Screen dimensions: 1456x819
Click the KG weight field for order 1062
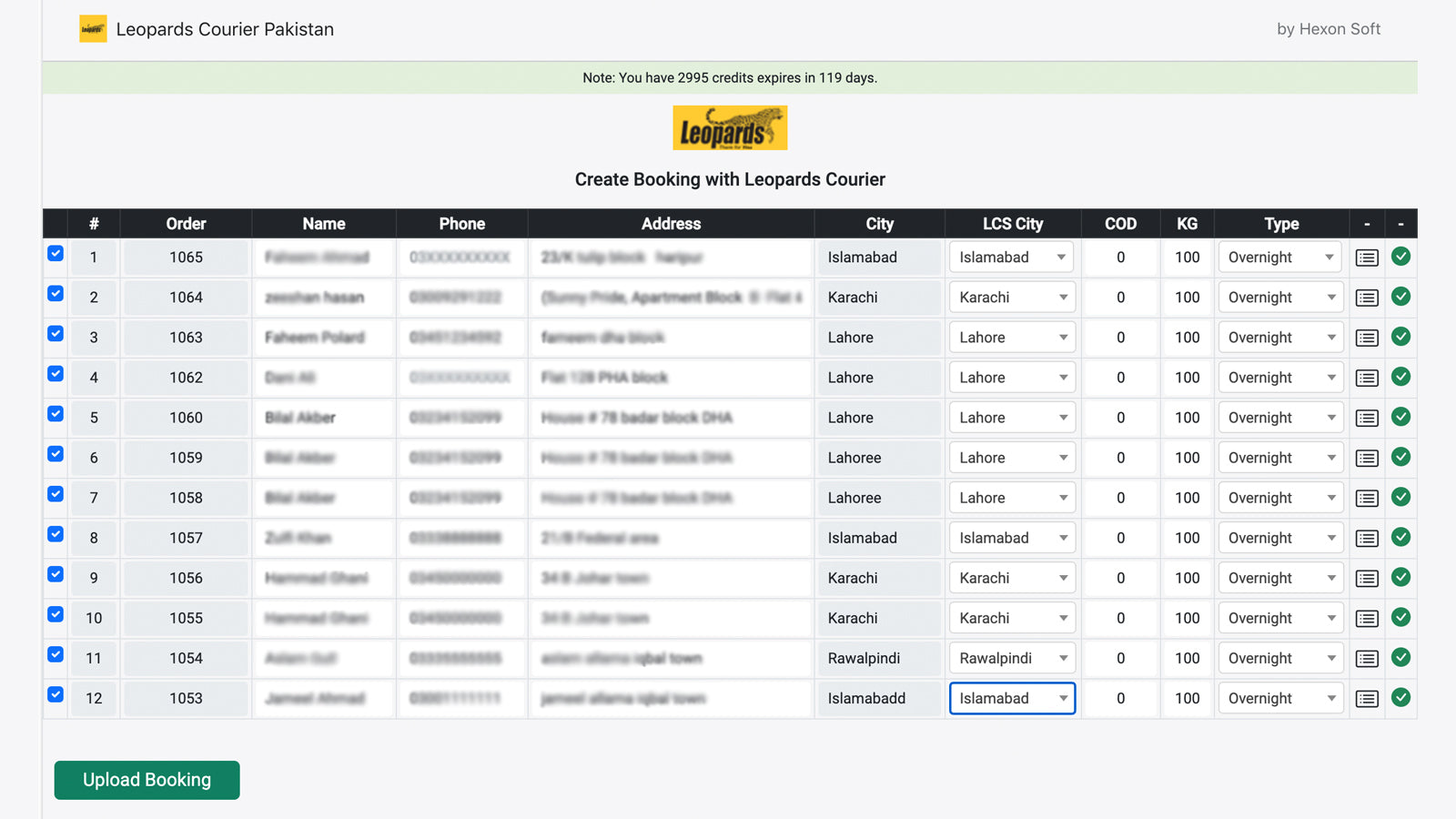tap(1187, 378)
